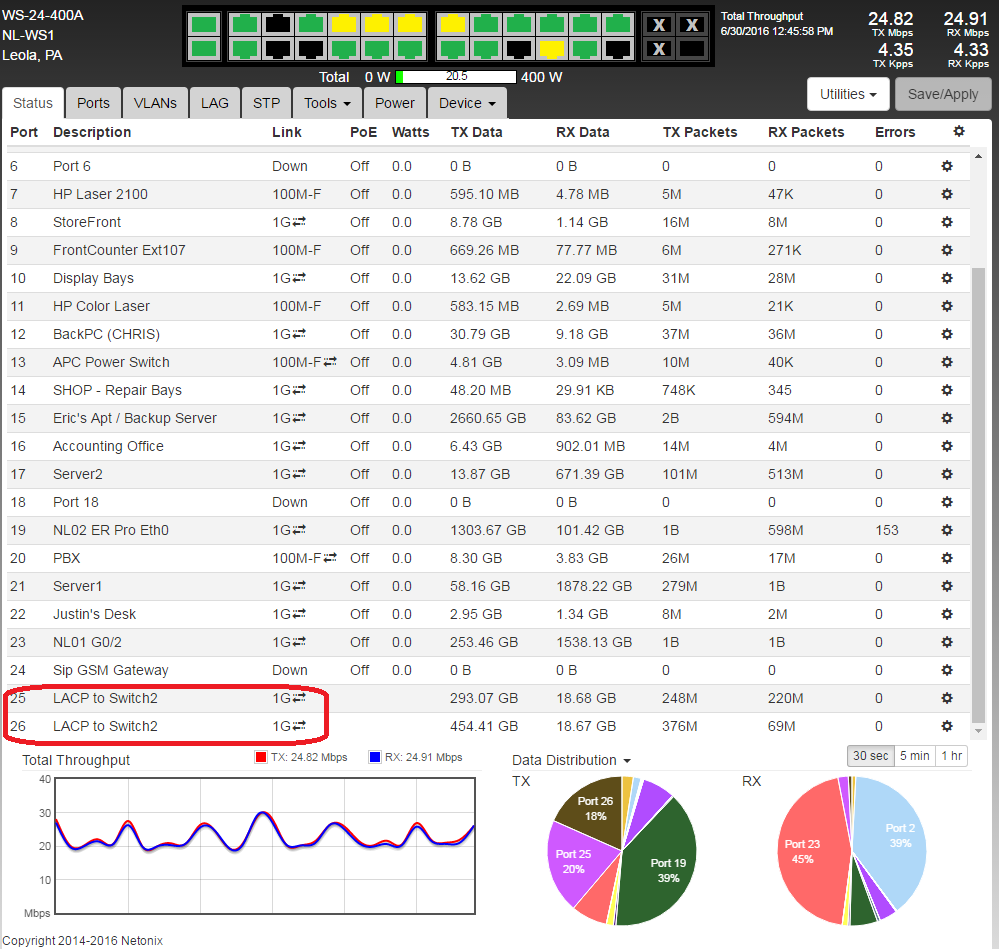Click gear icon for Accounting Office row

946,446
